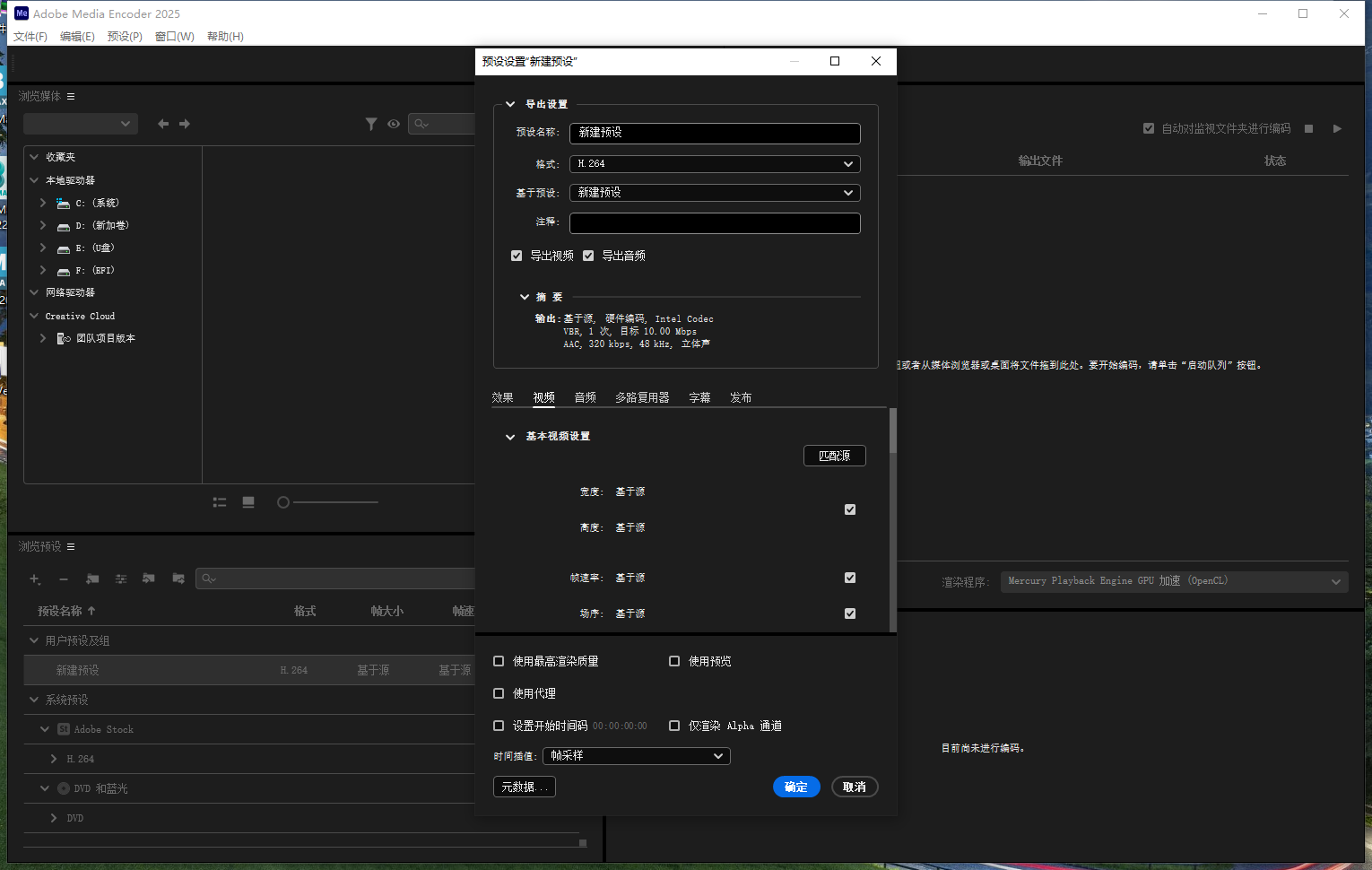
Task: Toggle 自动对监视文件夹进行编码 checkbox
Action: coord(1149,128)
